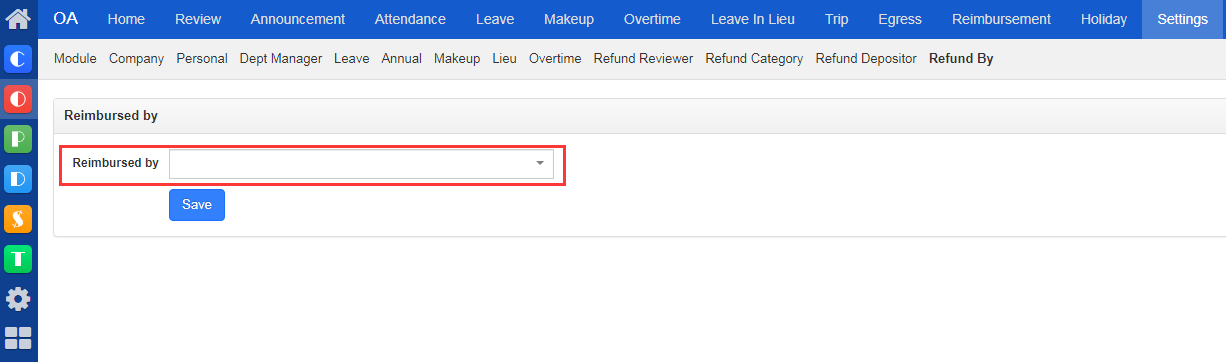Viewport: 1226px width, 362px height.
Task: Click the Reimbursed by select field
Action: [x=361, y=164]
